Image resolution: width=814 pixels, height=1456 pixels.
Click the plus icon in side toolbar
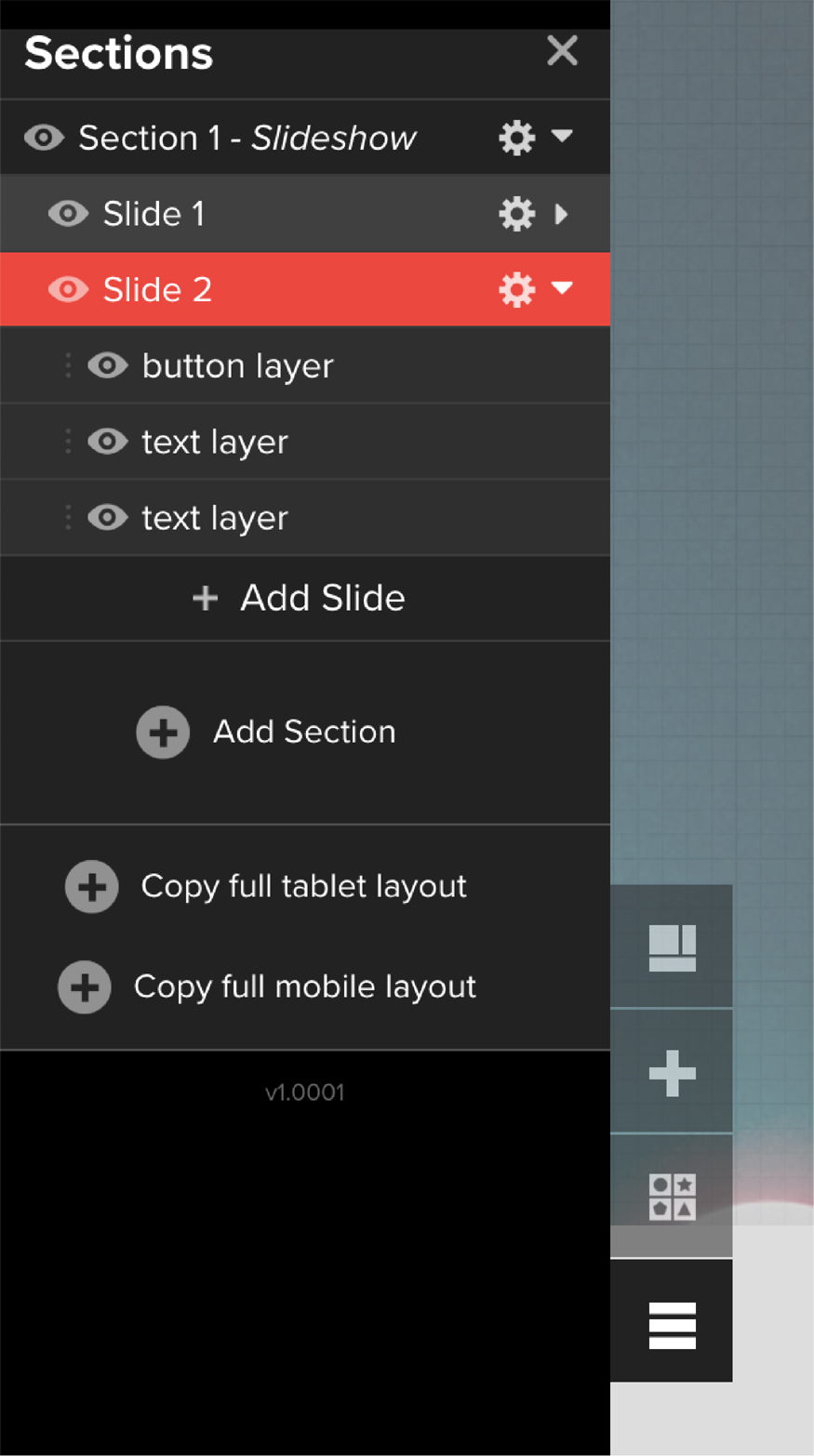pos(672,1073)
